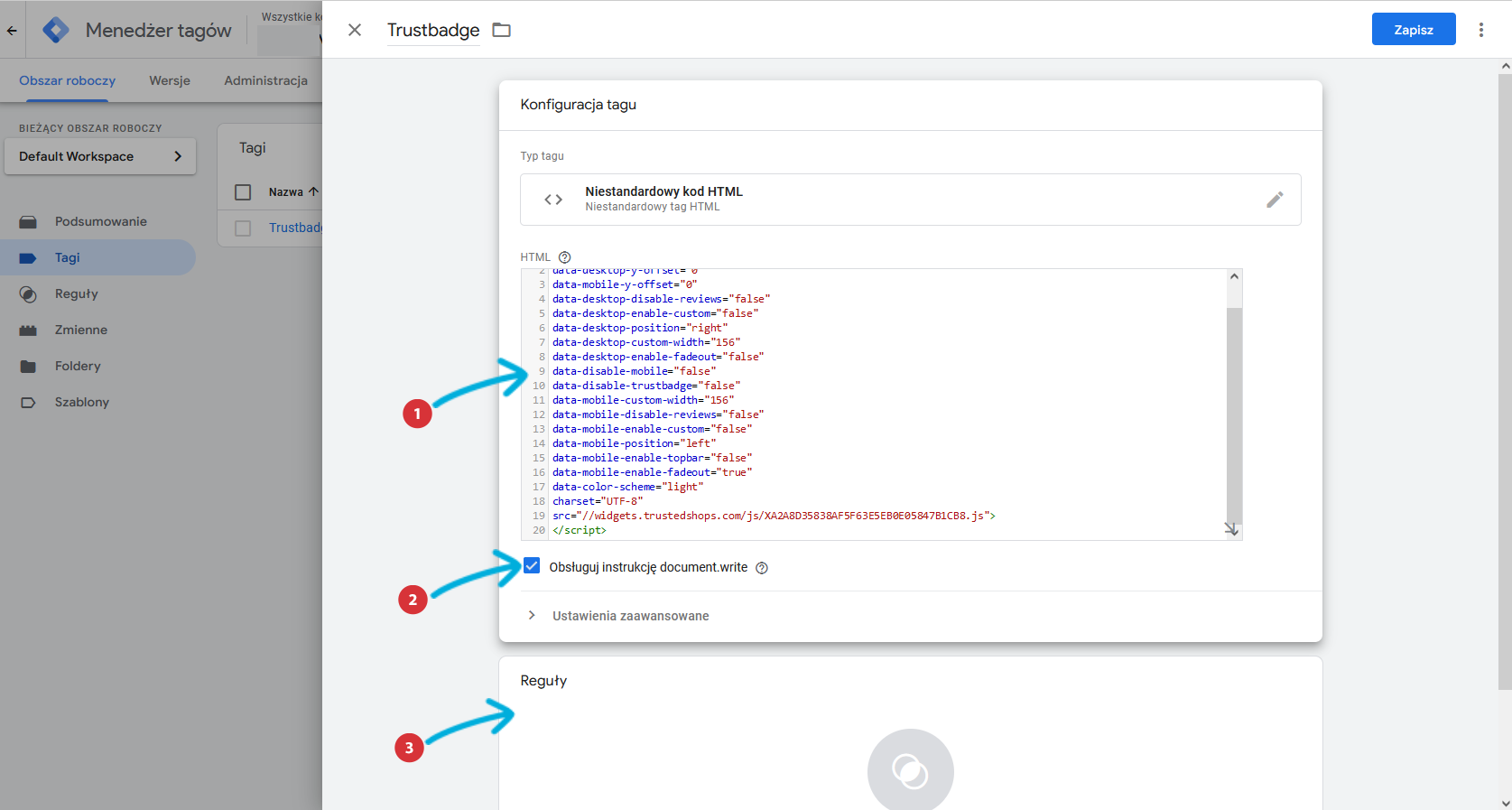
Task: Click the Szablony label outline icon
Action: [x=28, y=403]
